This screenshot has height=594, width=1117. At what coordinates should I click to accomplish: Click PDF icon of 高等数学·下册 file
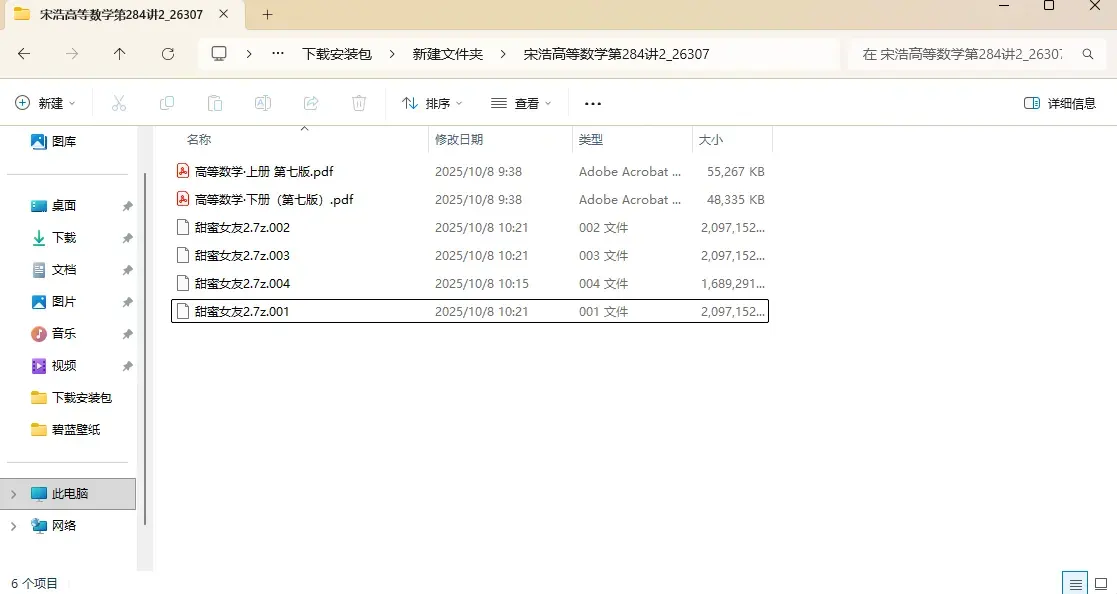(183, 199)
